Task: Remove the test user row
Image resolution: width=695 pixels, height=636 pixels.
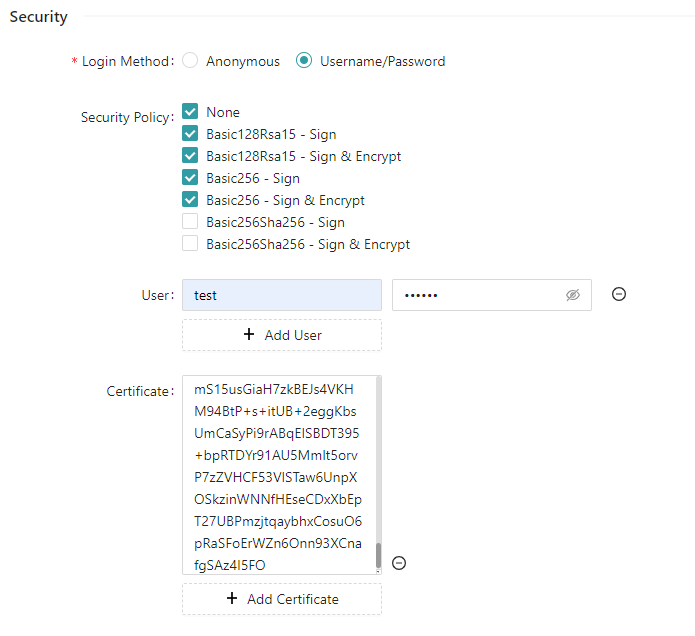Action: pos(618,294)
